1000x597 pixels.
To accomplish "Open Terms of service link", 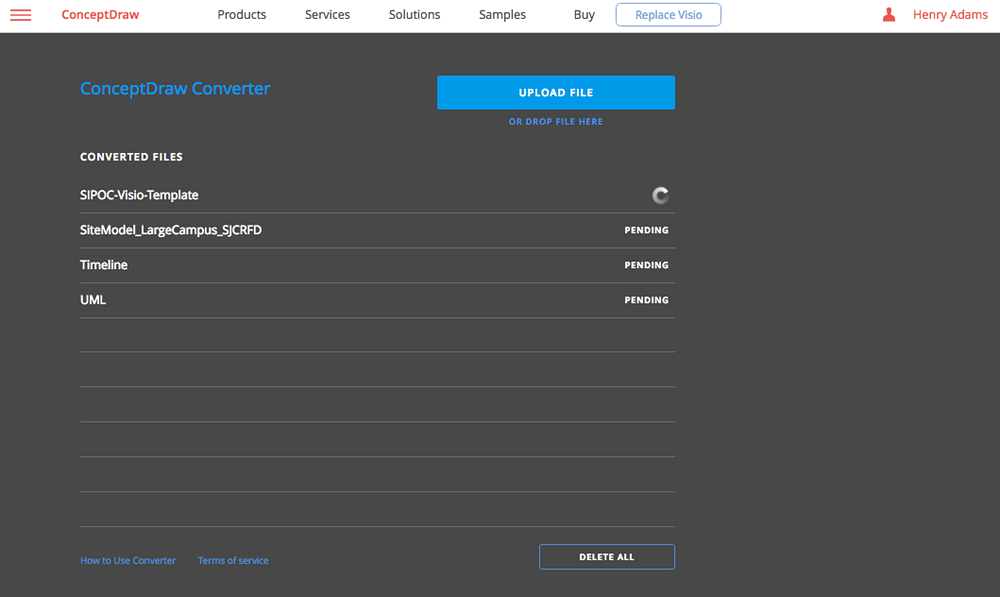I will pyautogui.click(x=233, y=560).
